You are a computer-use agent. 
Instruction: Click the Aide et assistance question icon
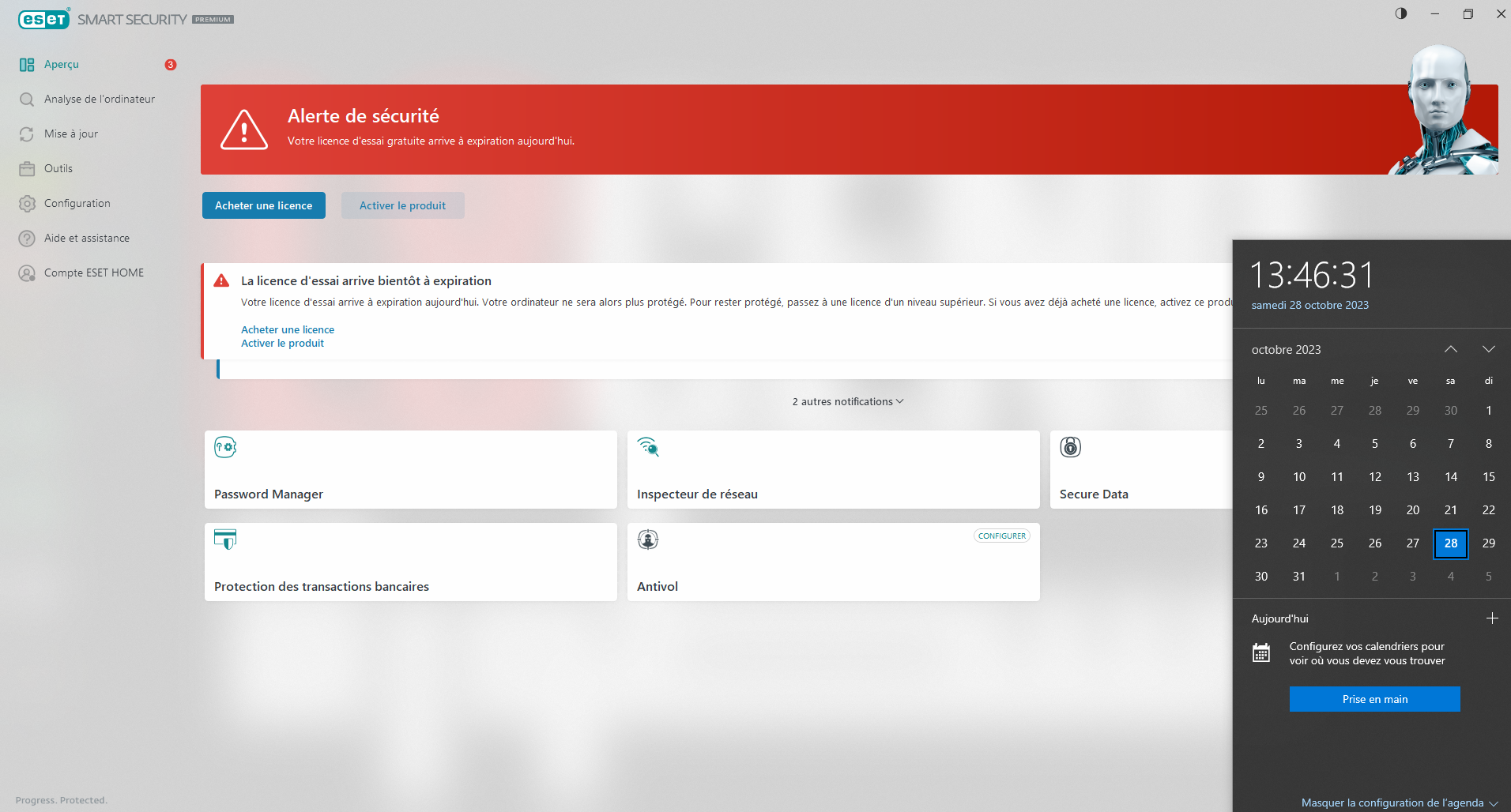click(x=27, y=239)
